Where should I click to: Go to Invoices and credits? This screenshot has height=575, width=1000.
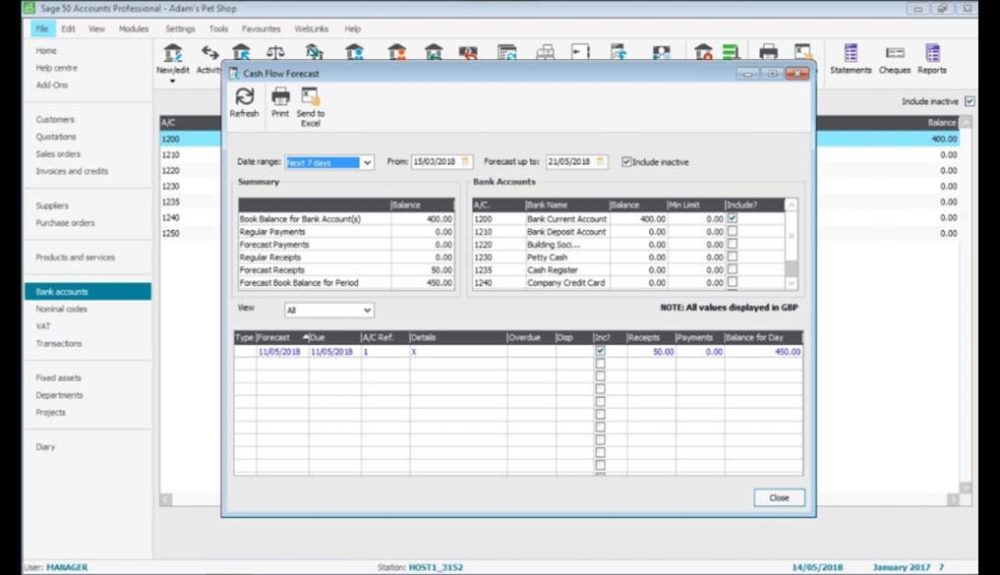click(72, 171)
